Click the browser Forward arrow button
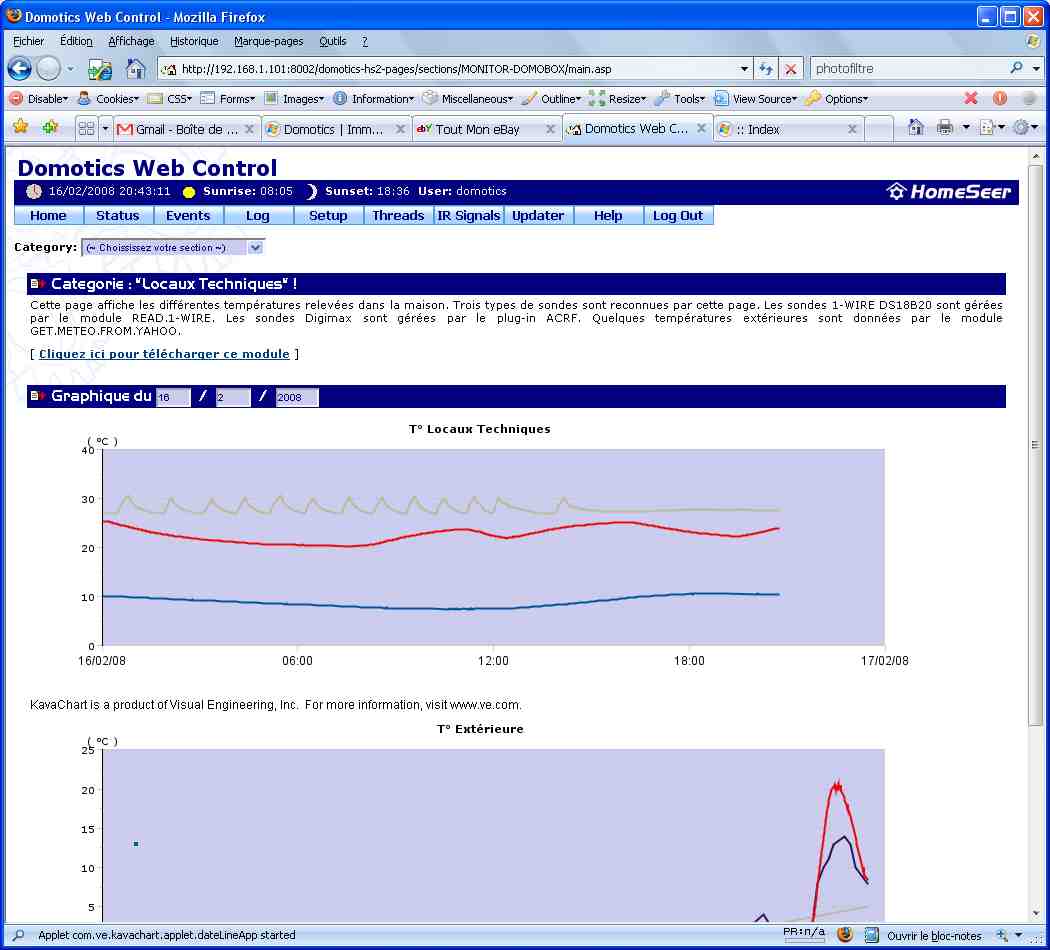Viewport: 1050px width, 950px height. point(48,68)
